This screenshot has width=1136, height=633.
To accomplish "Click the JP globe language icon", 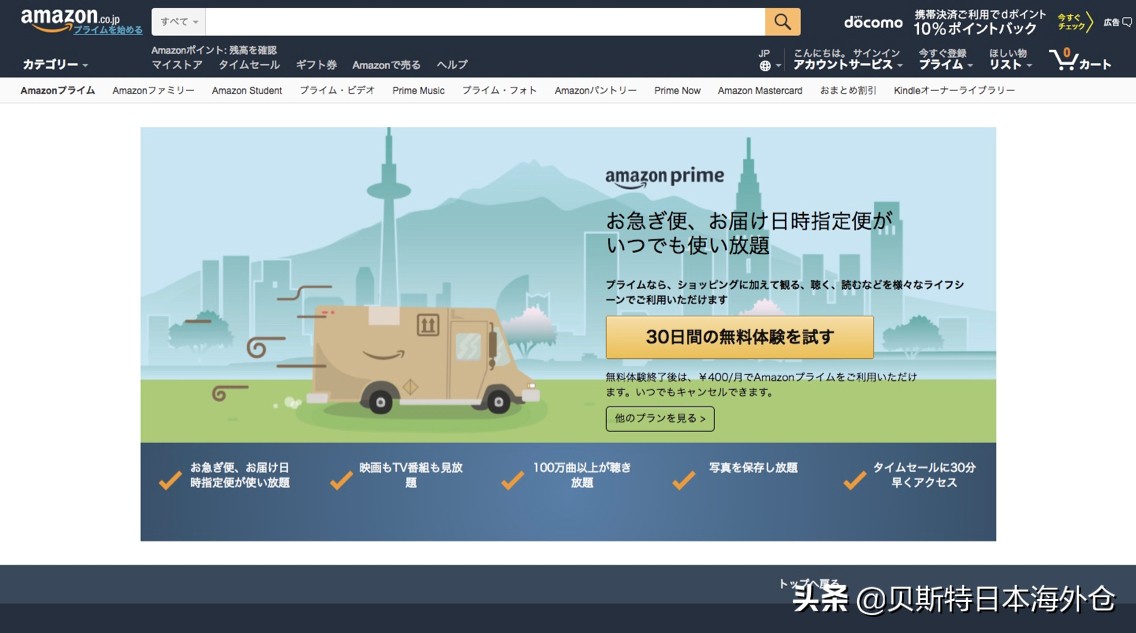I will pyautogui.click(x=765, y=66).
